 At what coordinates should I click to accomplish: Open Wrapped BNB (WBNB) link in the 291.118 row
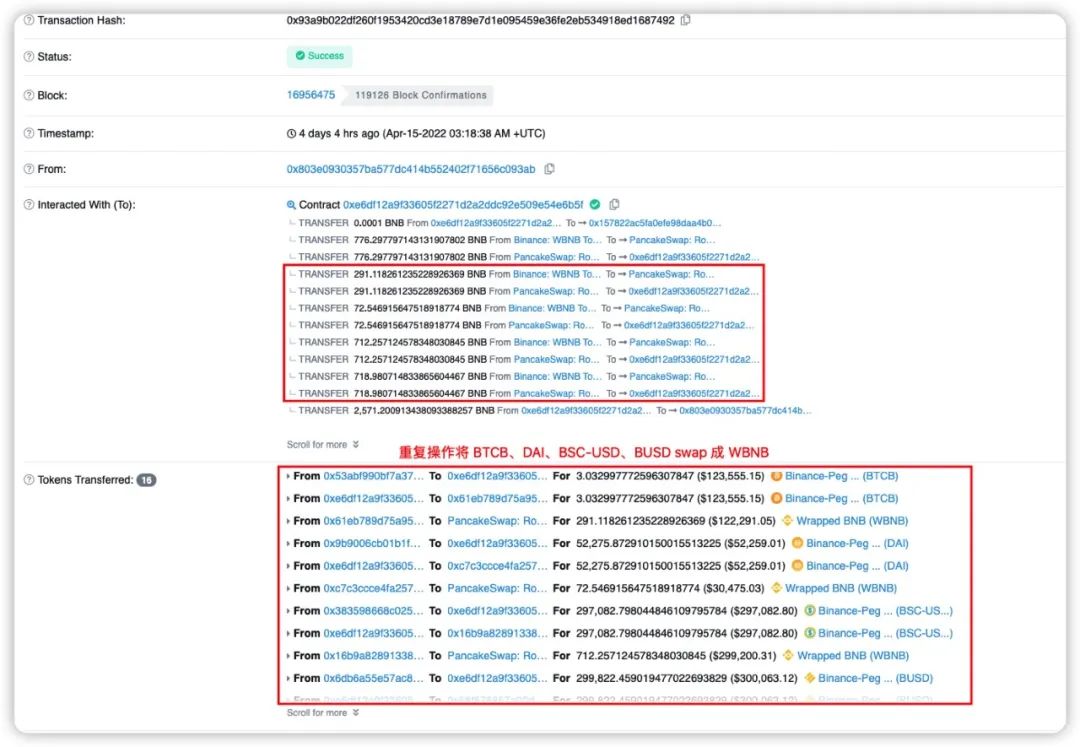[x=852, y=520]
